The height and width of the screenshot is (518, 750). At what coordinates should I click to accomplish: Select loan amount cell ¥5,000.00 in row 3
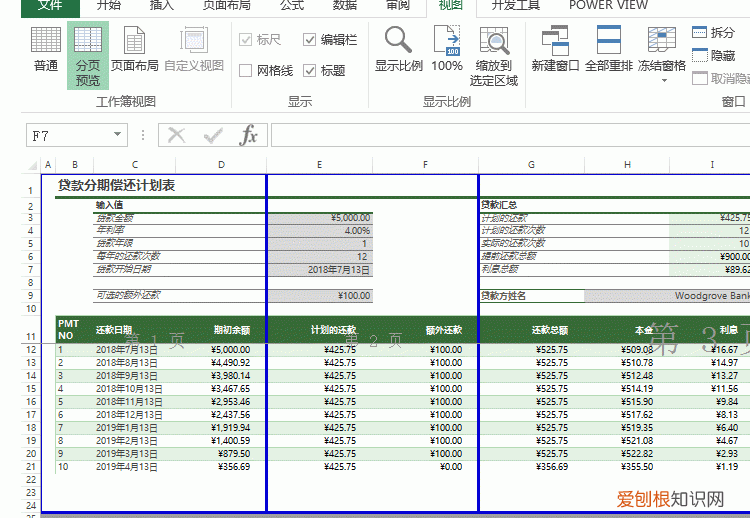(320, 218)
